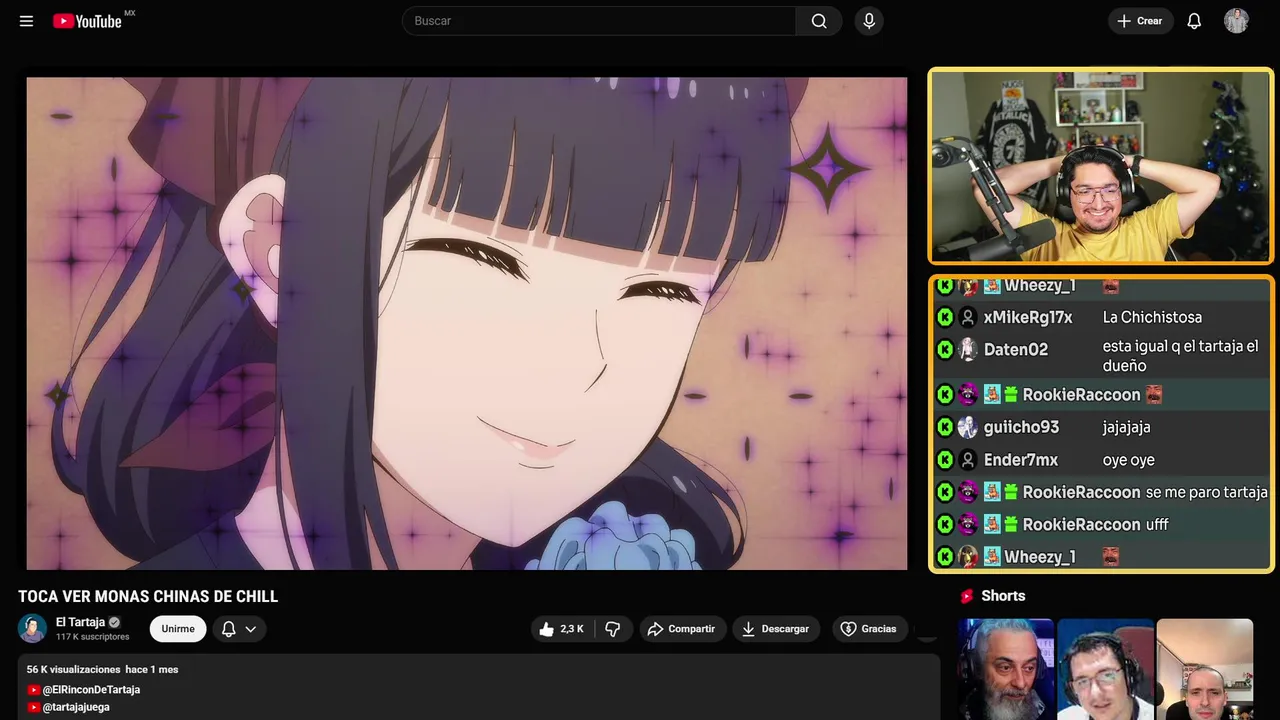Click the Kick icon beside guiicho93

pos(944,427)
